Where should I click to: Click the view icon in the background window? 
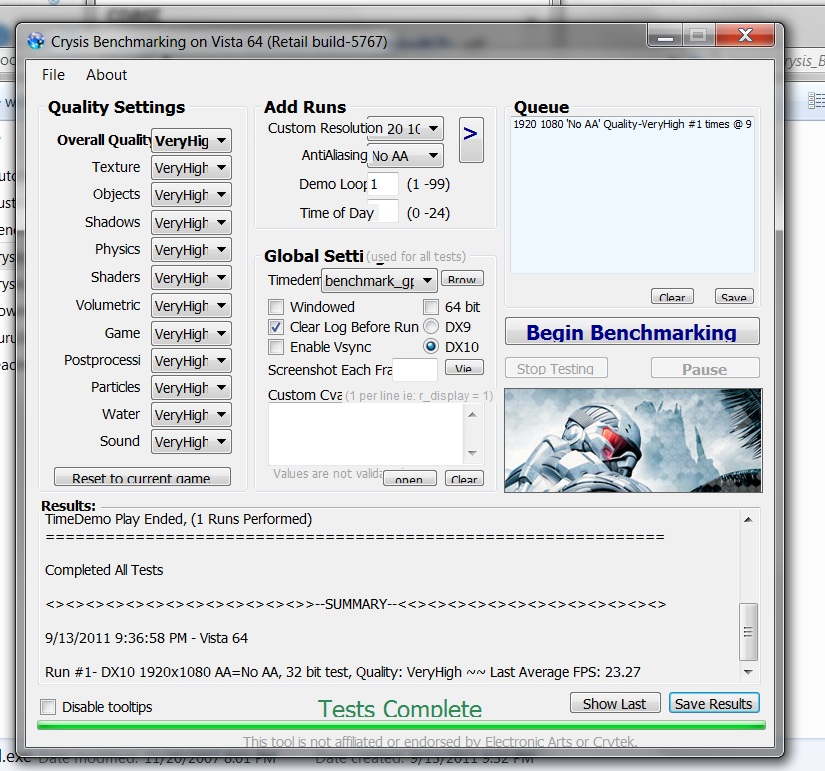tap(816, 100)
